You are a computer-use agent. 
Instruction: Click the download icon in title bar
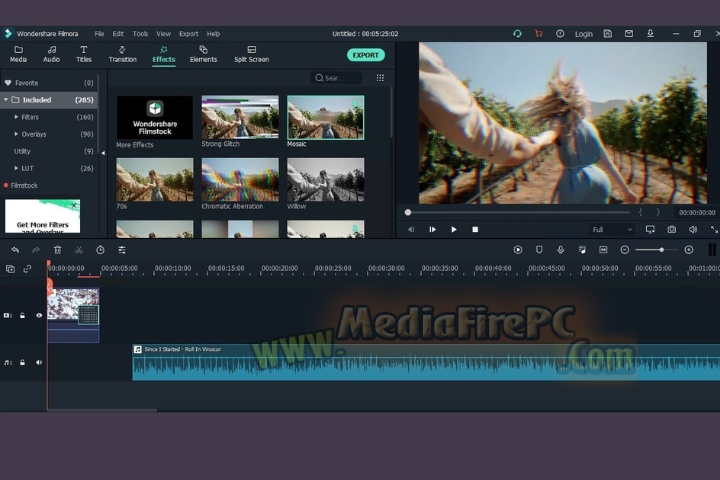click(650, 34)
